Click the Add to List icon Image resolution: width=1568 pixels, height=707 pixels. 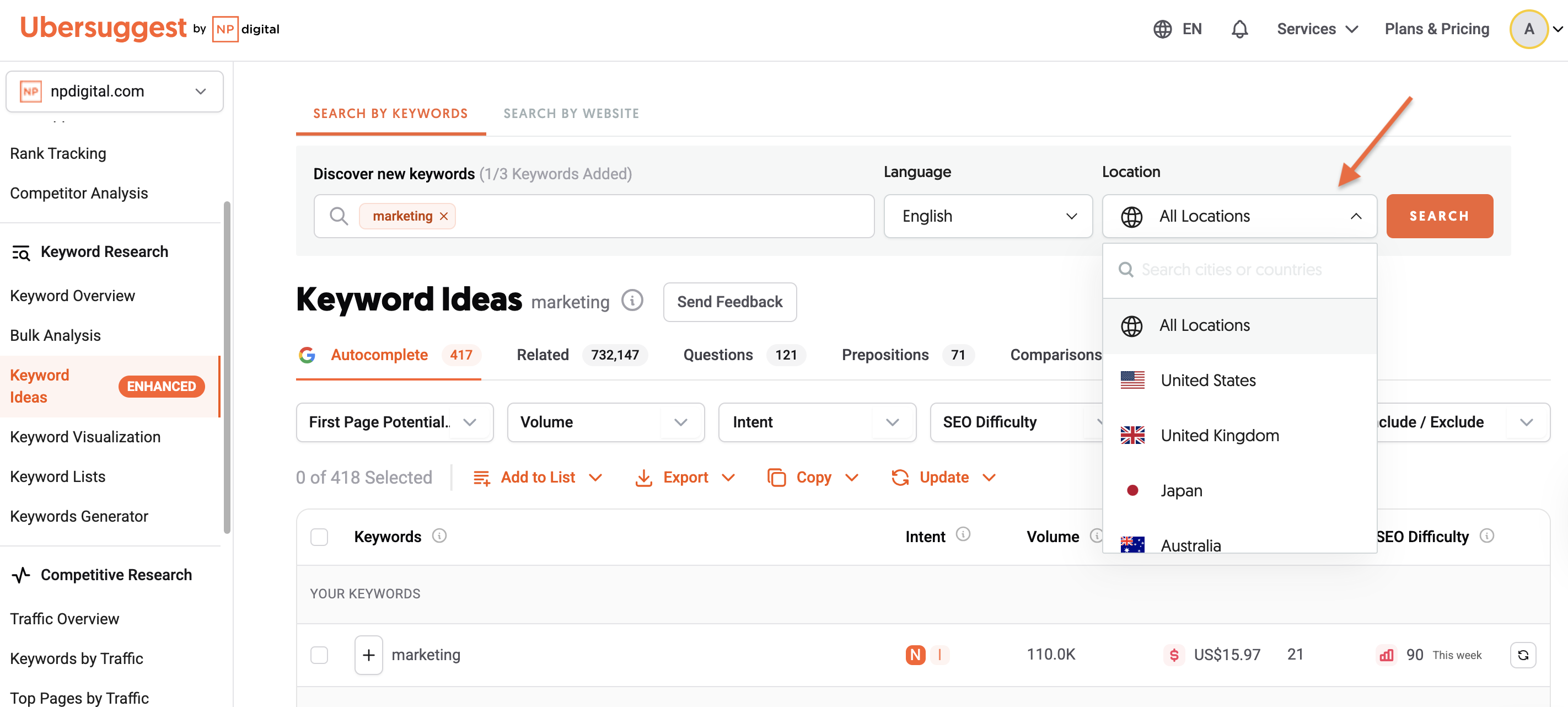coord(481,478)
